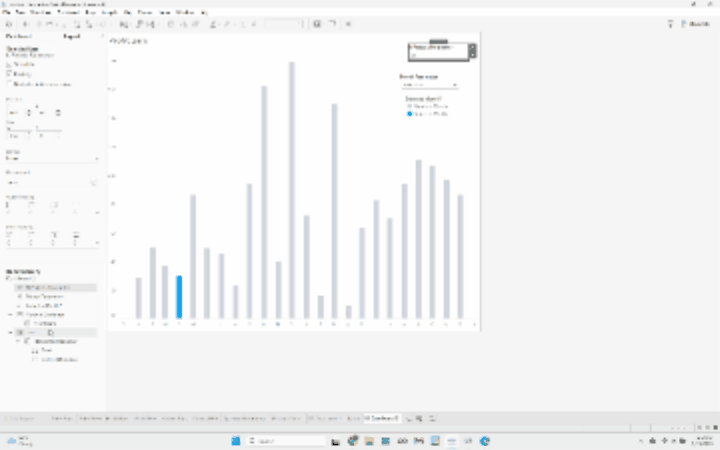Remove the selected floating card with its X

[472, 47]
